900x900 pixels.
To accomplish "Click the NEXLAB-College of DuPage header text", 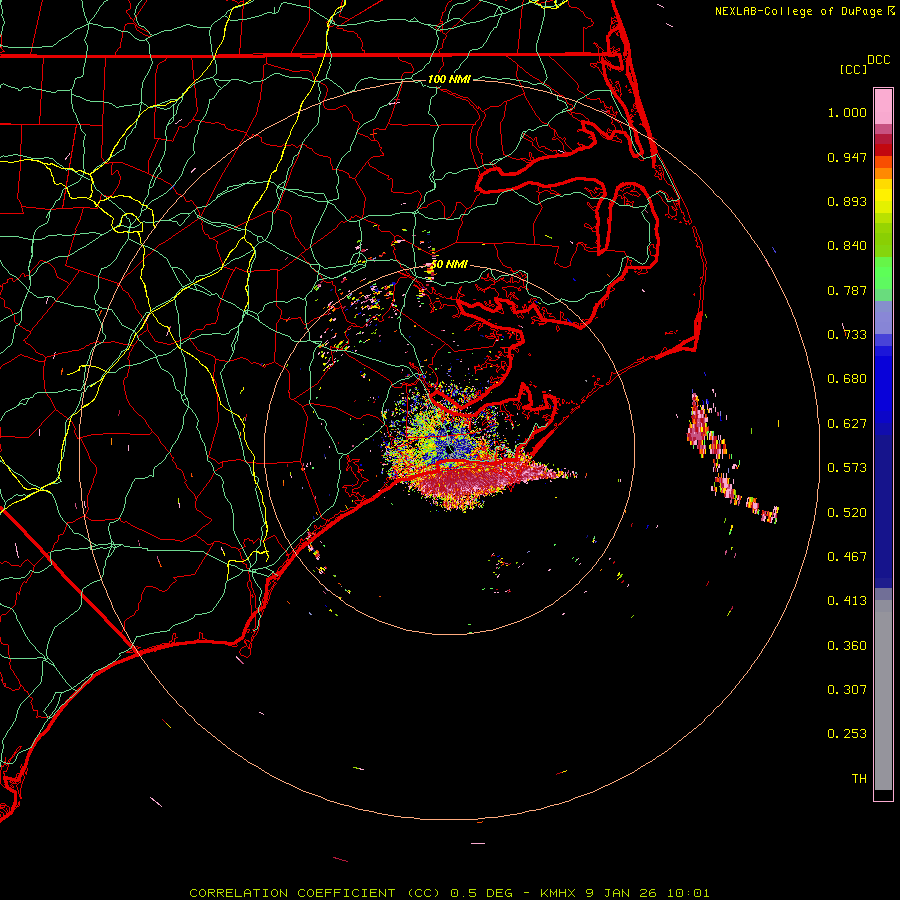I will (799, 11).
